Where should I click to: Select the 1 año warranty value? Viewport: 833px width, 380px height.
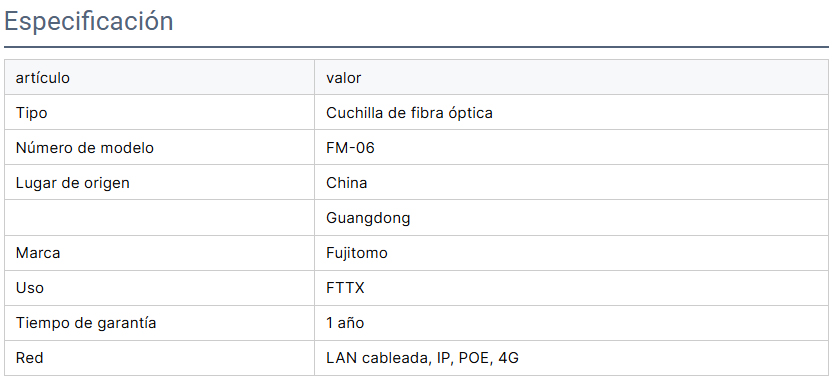[x=345, y=323]
